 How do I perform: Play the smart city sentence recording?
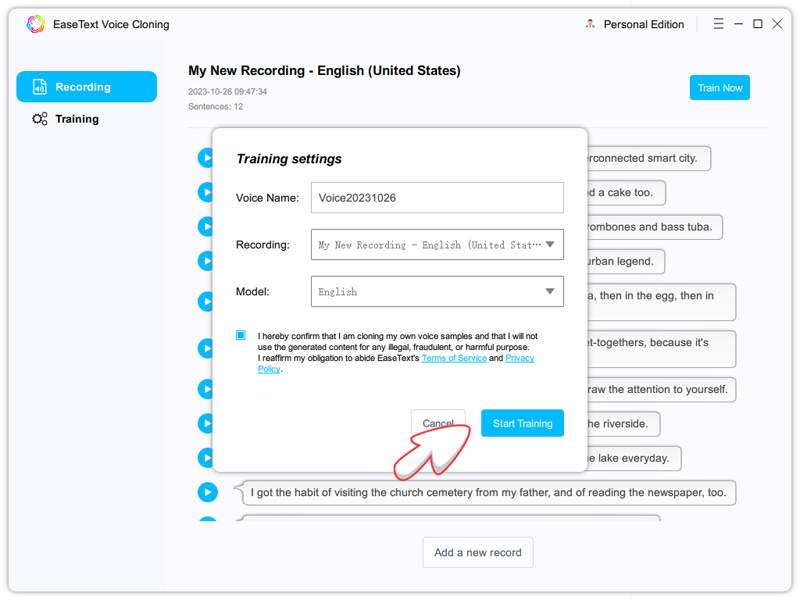(x=206, y=158)
